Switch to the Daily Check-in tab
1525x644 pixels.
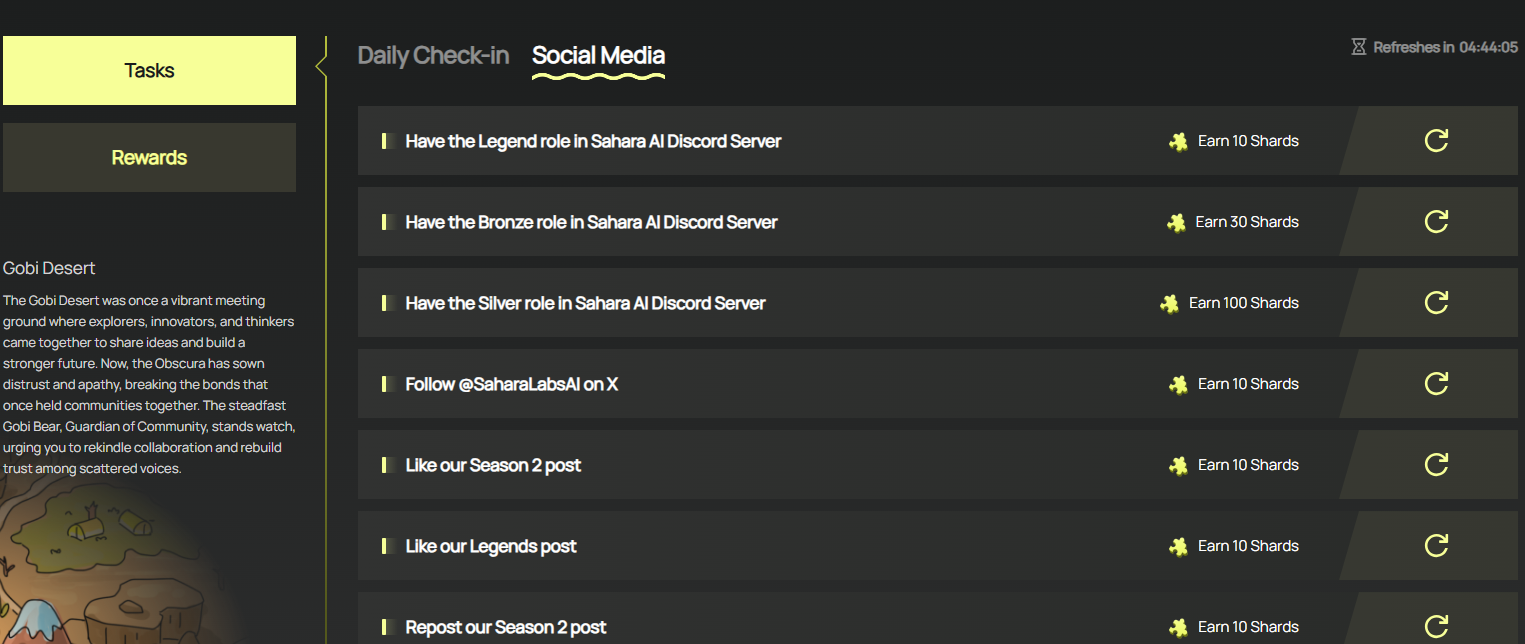[433, 56]
